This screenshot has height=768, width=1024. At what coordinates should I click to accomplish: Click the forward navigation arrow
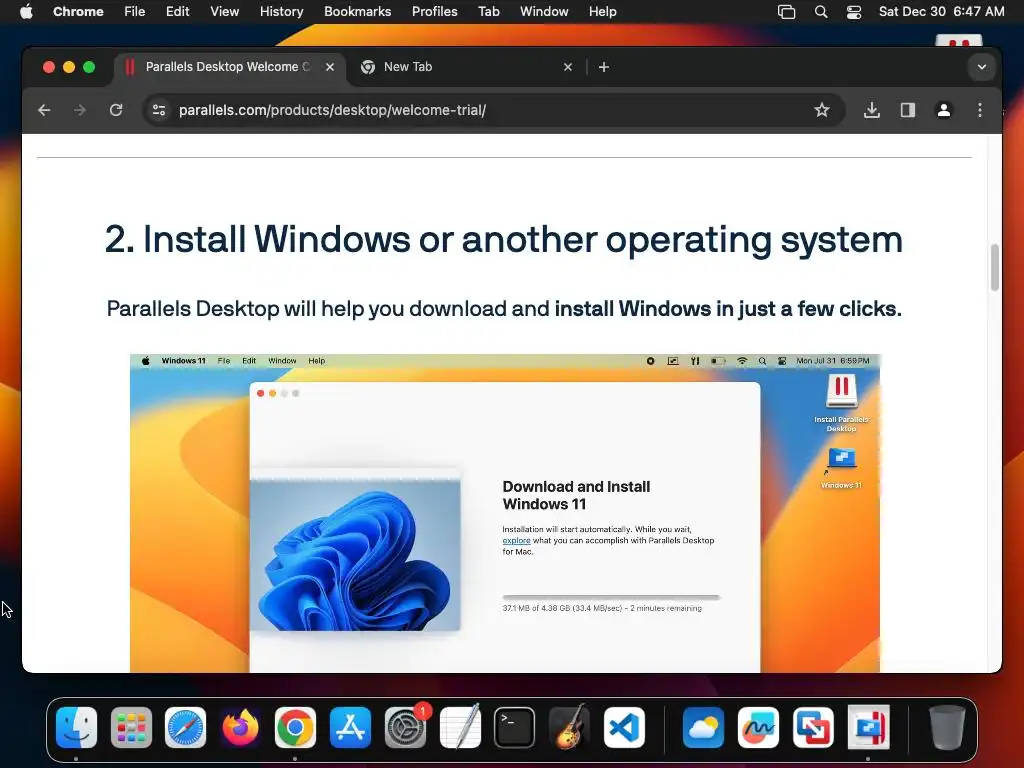point(80,110)
